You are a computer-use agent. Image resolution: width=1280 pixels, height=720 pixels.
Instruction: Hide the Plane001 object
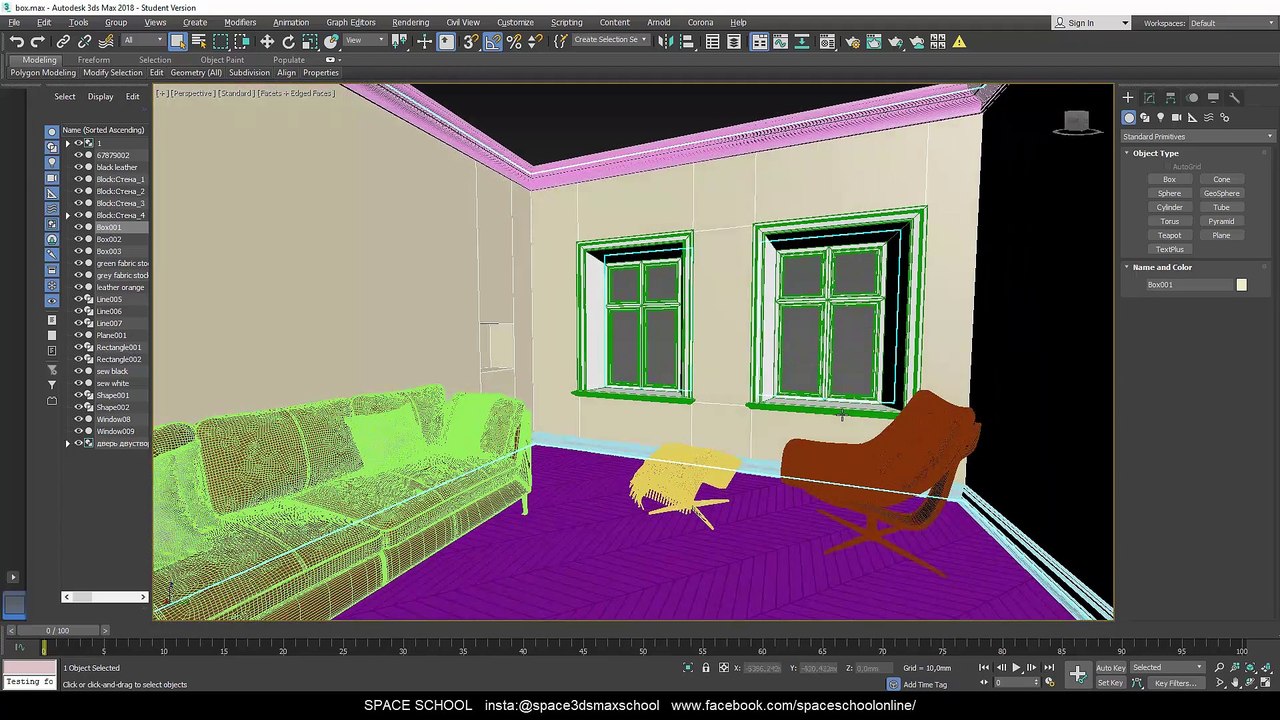click(78, 335)
